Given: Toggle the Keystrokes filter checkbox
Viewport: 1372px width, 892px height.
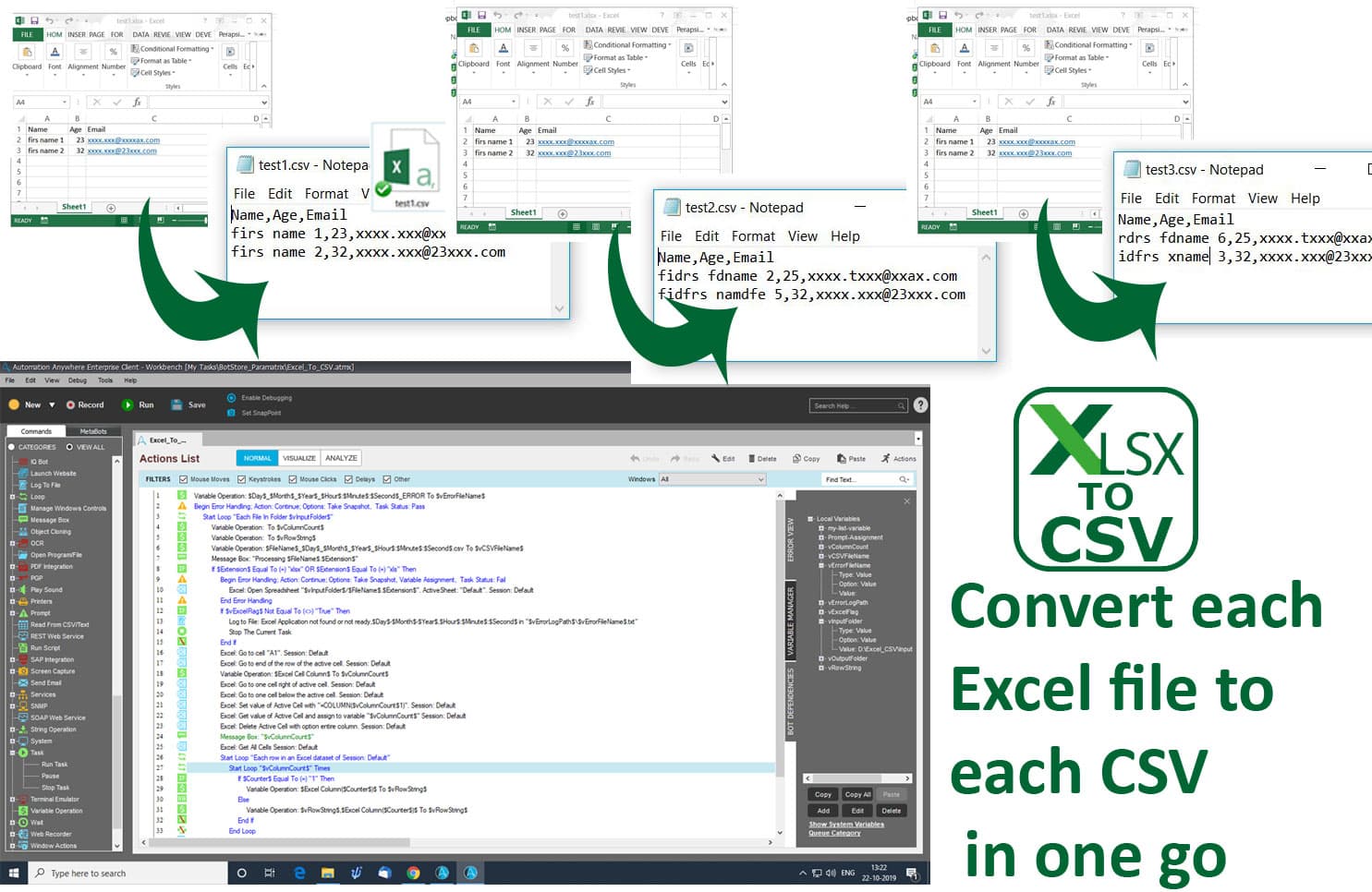Looking at the screenshot, I should 241,479.
